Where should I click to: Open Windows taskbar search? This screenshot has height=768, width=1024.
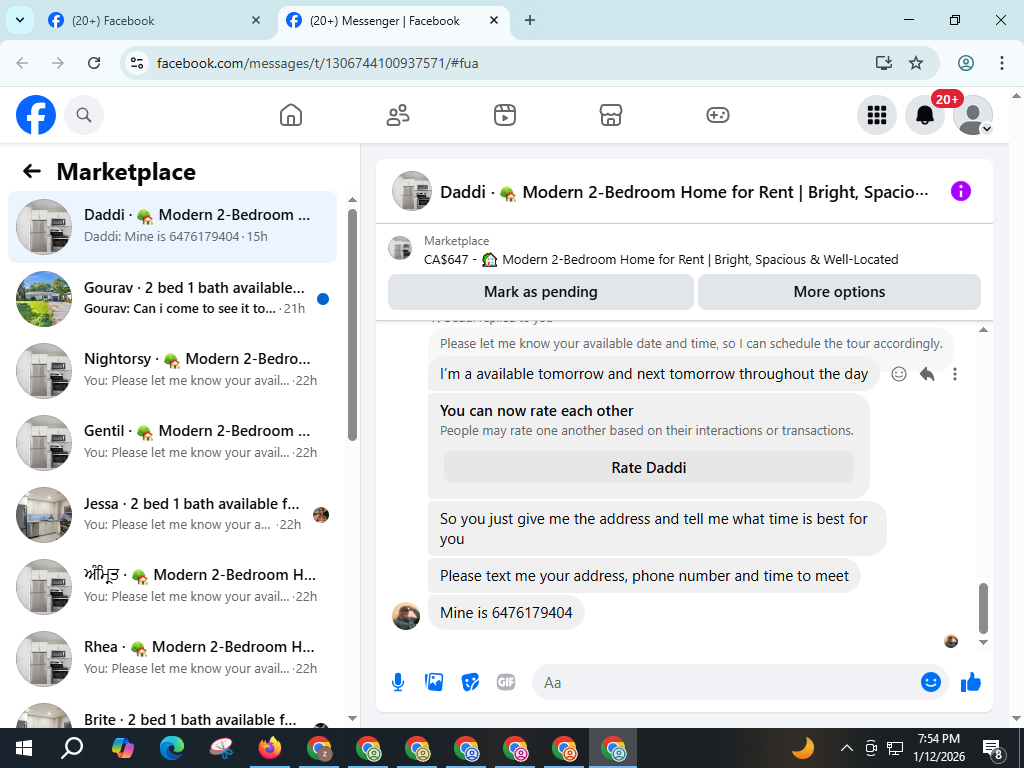(72, 748)
